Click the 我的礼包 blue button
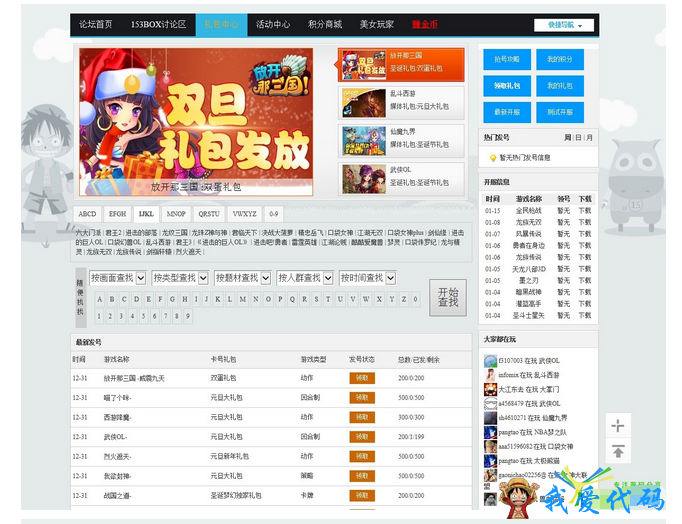 pyautogui.click(x=560, y=86)
